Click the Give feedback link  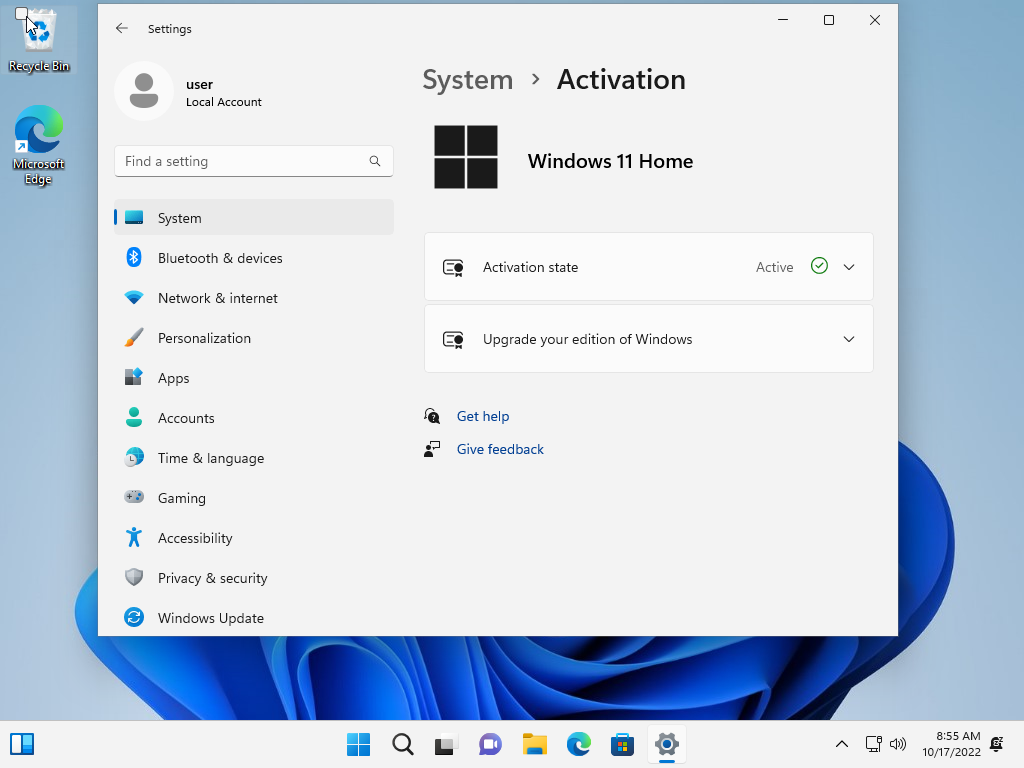(x=500, y=449)
